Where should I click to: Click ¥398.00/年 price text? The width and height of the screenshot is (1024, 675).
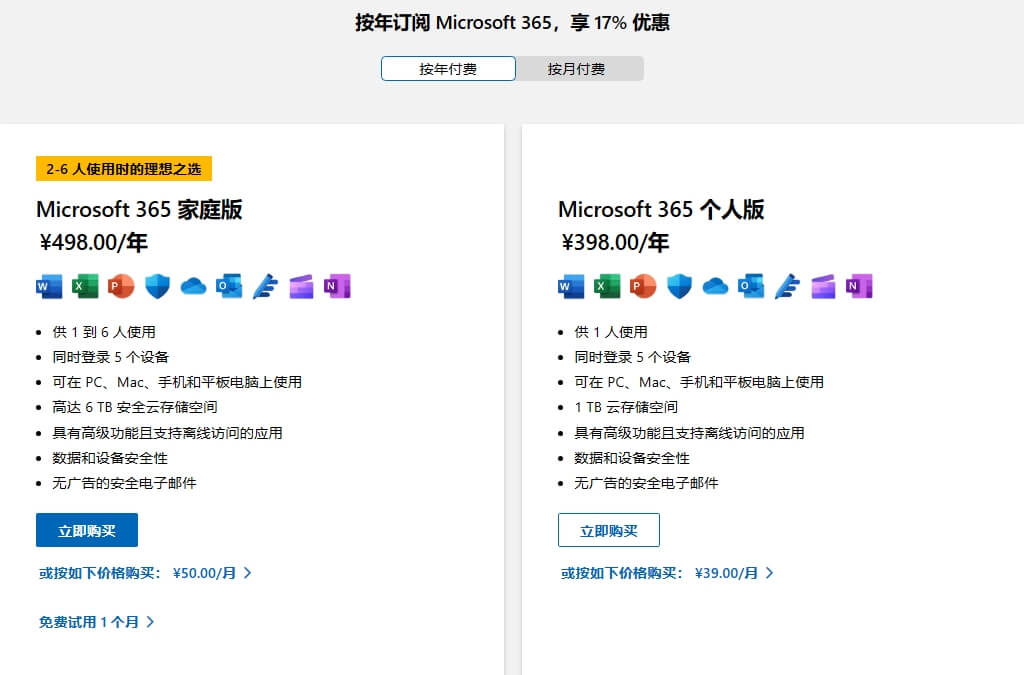[615, 243]
